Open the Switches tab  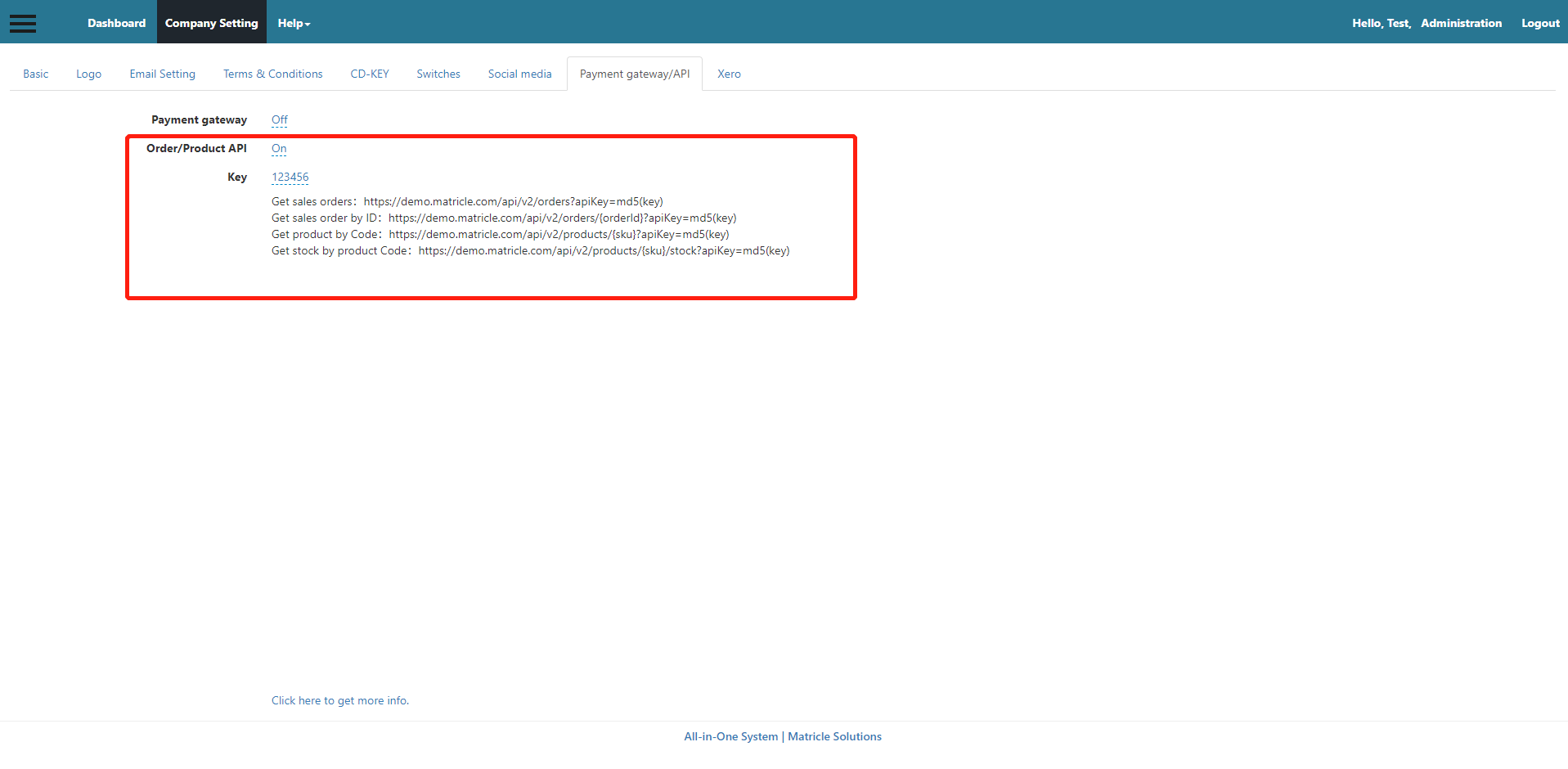[x=438, y=74]
